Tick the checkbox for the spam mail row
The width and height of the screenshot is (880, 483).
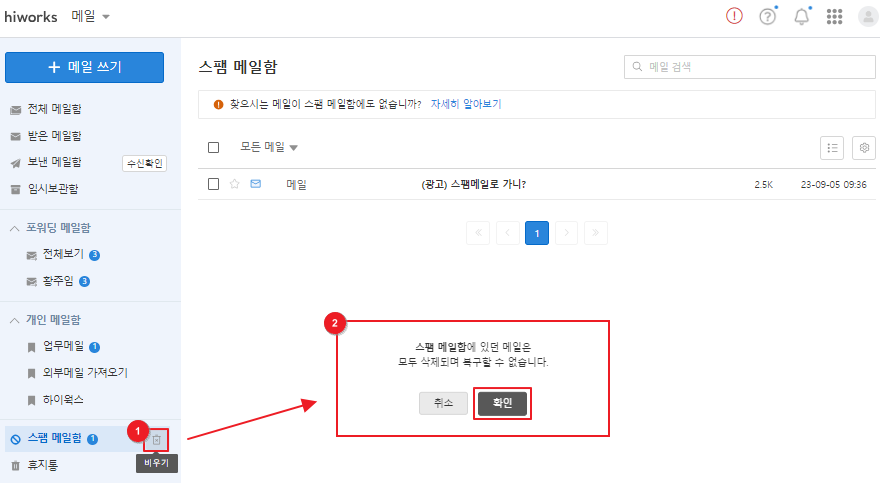click(213, 184)
